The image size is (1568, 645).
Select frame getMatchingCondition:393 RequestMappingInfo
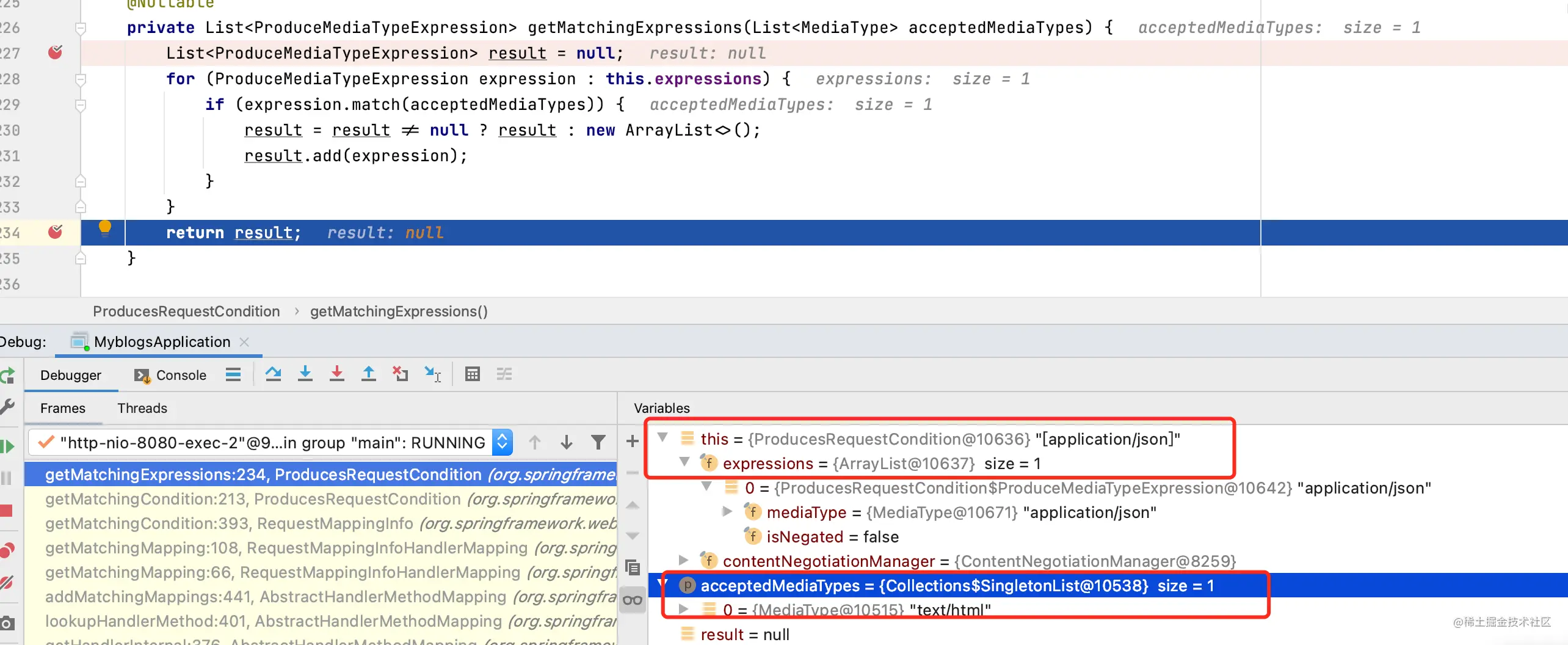(321, 523)
